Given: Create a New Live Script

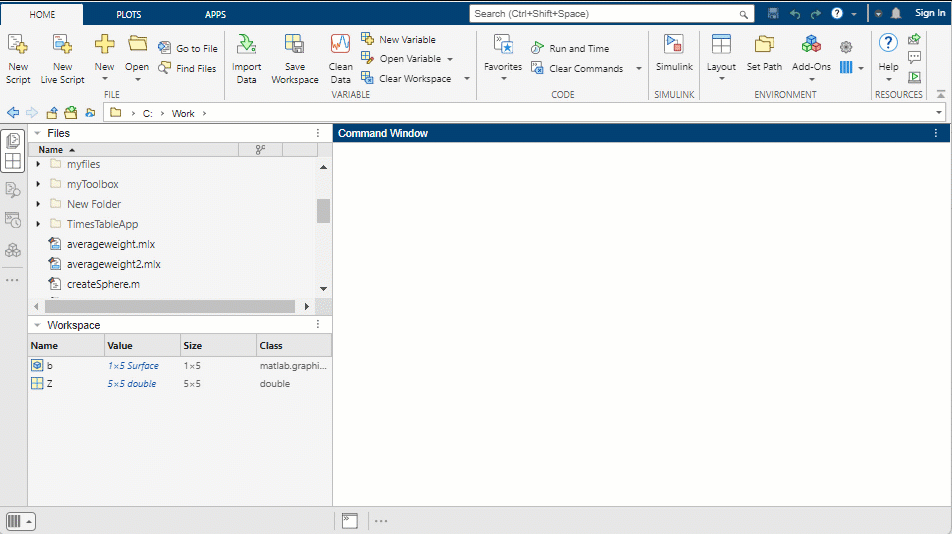Looking at the screenshot, I should (x=62, y=58).
